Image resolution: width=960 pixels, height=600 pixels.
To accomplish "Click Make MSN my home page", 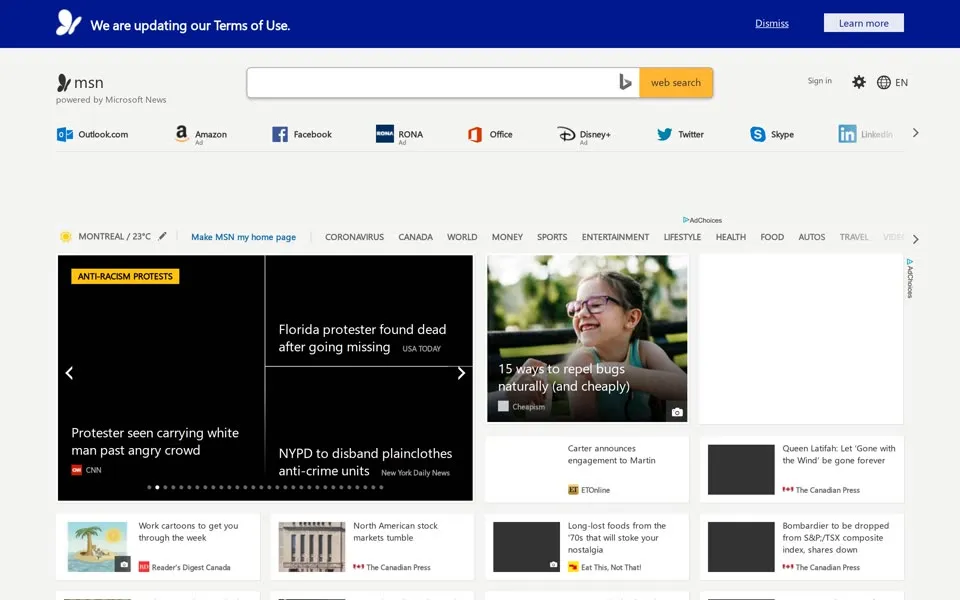I will pyautogui.click(x=243, y=237).
